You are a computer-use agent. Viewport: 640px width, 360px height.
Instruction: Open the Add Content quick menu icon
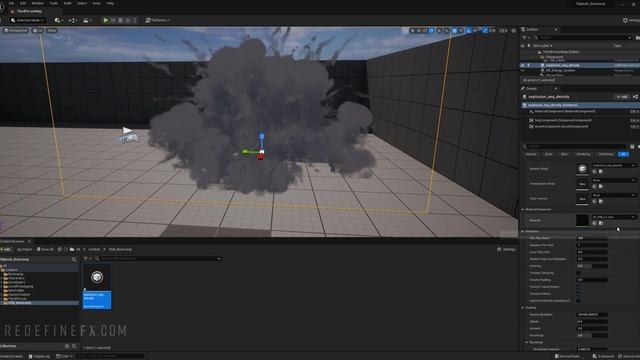58,20
